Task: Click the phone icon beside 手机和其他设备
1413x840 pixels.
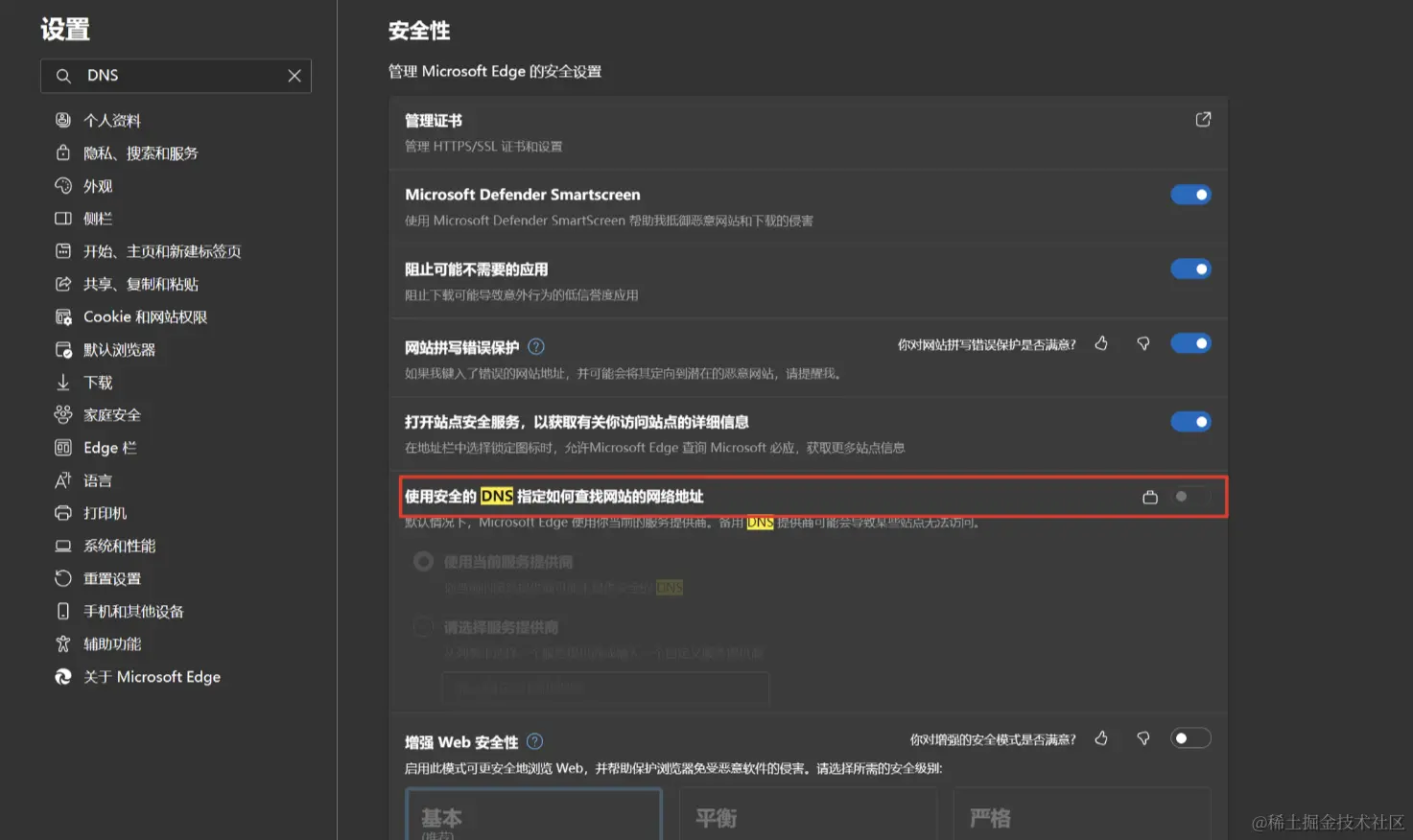Action: [x=63, y=611]
